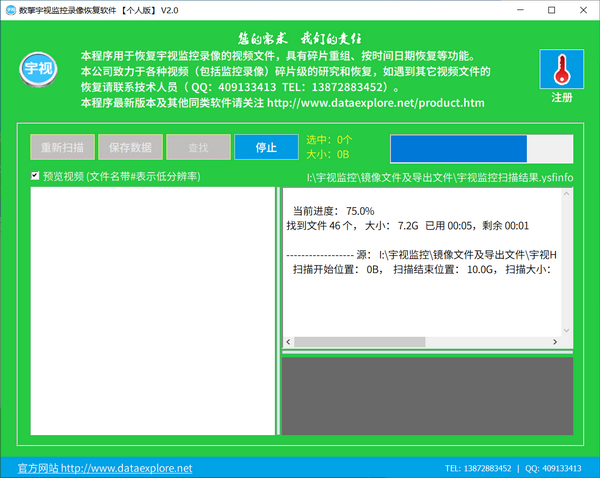Open registration via the thermometer icon
Image resolution: width=600 pixels, height=478 pixels.
pyautogui.click(x=561, y=69)
